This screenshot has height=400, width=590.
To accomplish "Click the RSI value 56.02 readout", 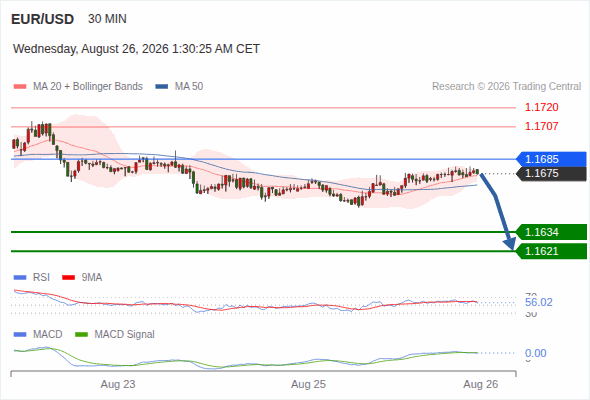I will click(539, 302).
